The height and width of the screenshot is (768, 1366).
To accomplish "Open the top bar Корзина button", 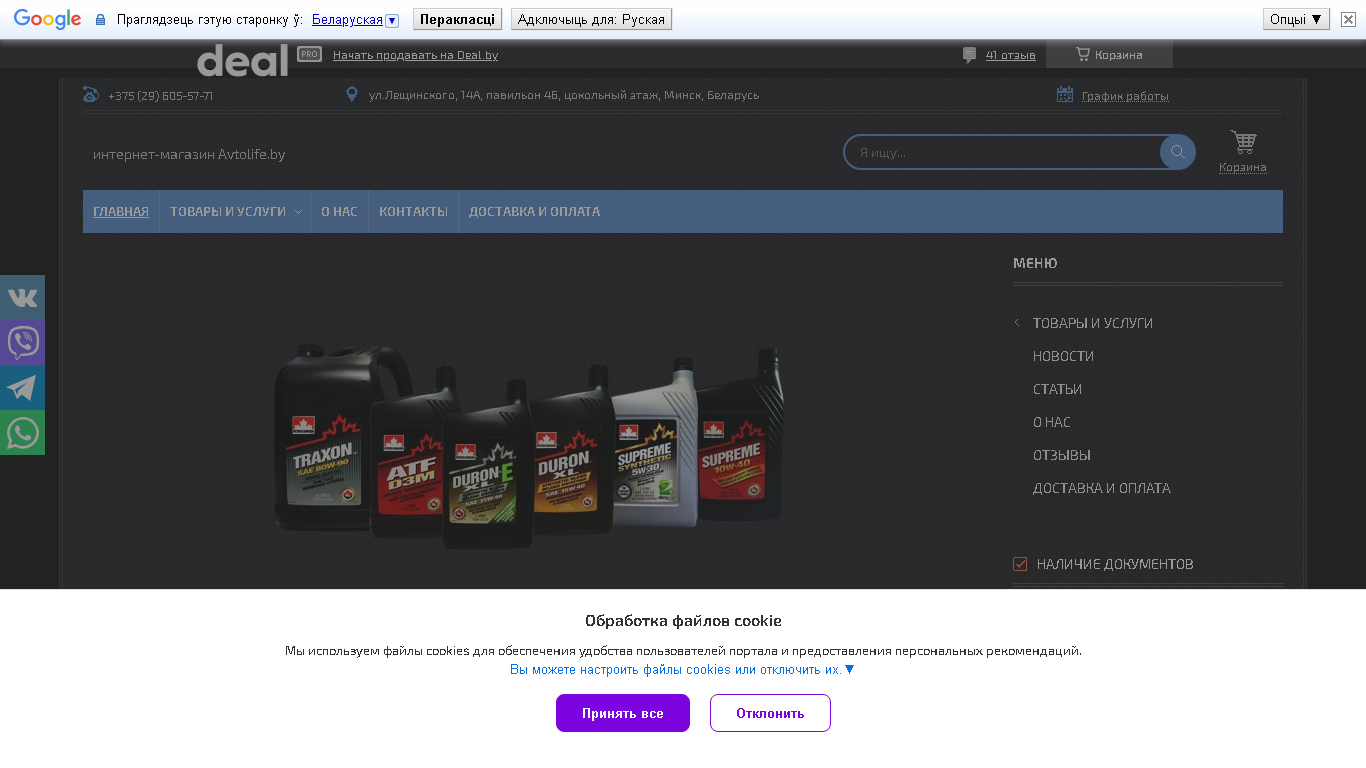I will (1109, 55).
